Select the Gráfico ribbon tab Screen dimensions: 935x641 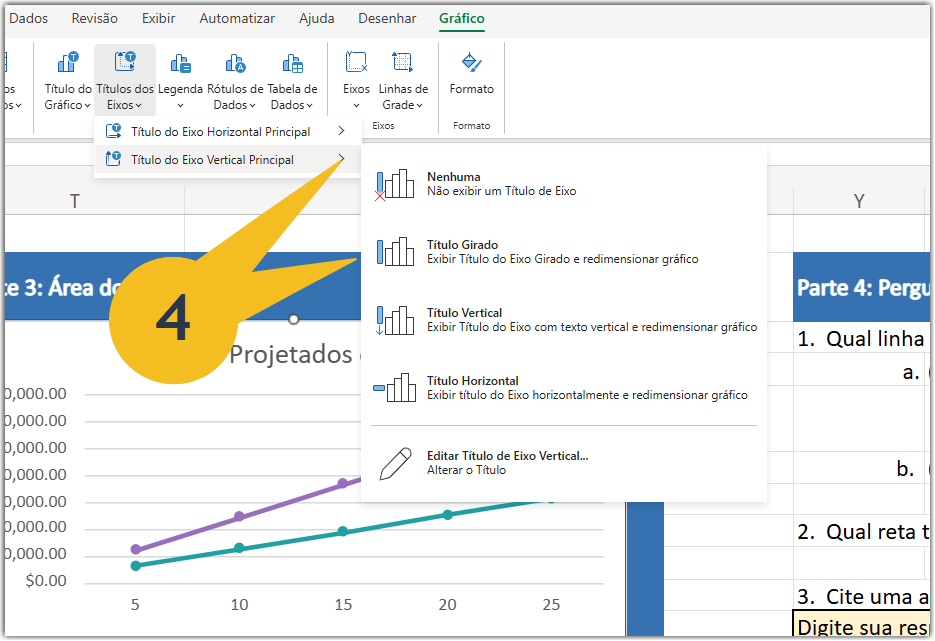click(x=462, y=18)
